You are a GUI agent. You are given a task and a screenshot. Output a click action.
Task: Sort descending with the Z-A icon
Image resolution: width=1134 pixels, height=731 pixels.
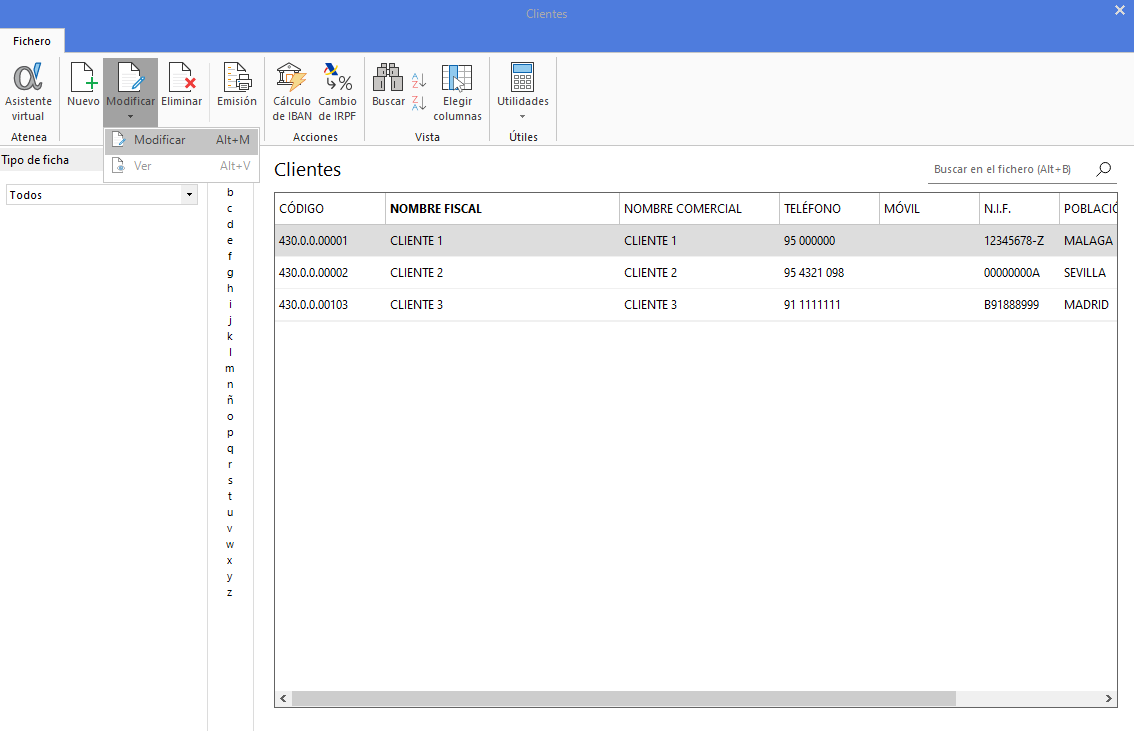tap(419, 103)
